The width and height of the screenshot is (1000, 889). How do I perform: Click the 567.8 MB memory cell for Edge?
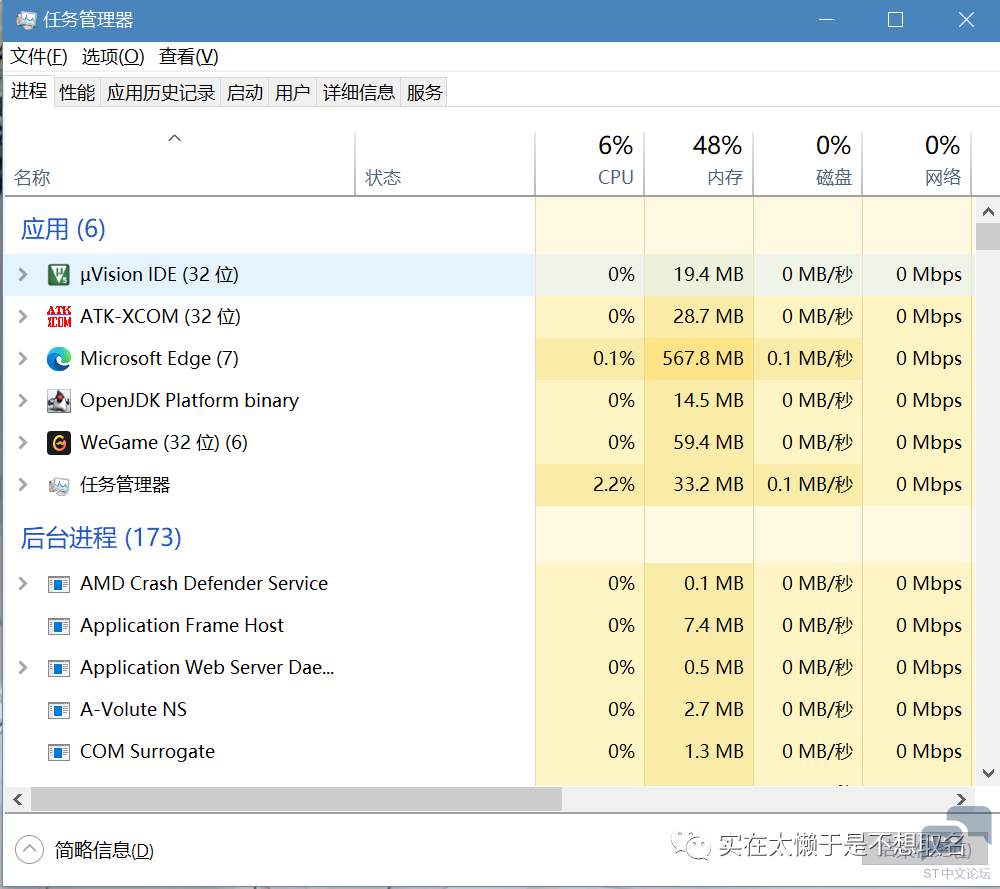[699, 358]
